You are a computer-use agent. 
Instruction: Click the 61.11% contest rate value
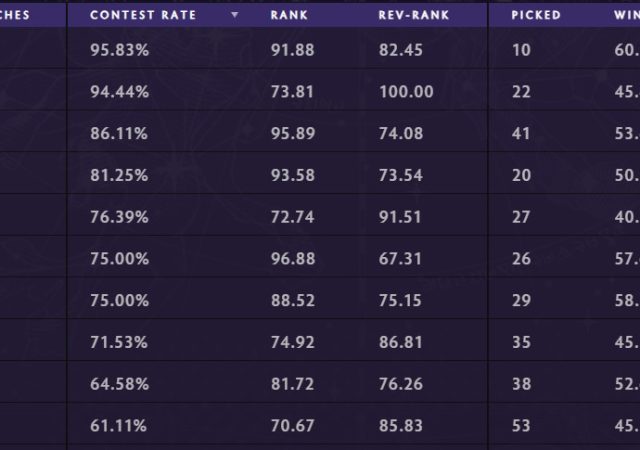pos(118,427)
